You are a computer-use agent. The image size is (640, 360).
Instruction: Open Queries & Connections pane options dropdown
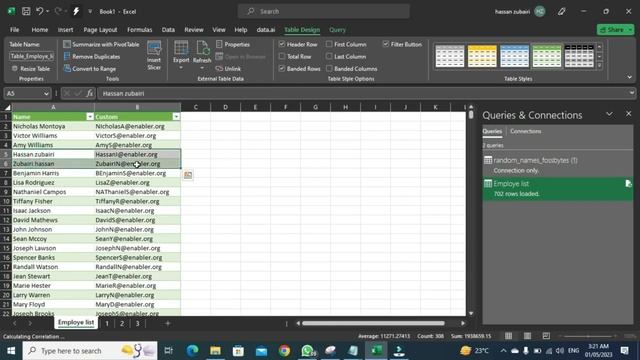[609, 114]
